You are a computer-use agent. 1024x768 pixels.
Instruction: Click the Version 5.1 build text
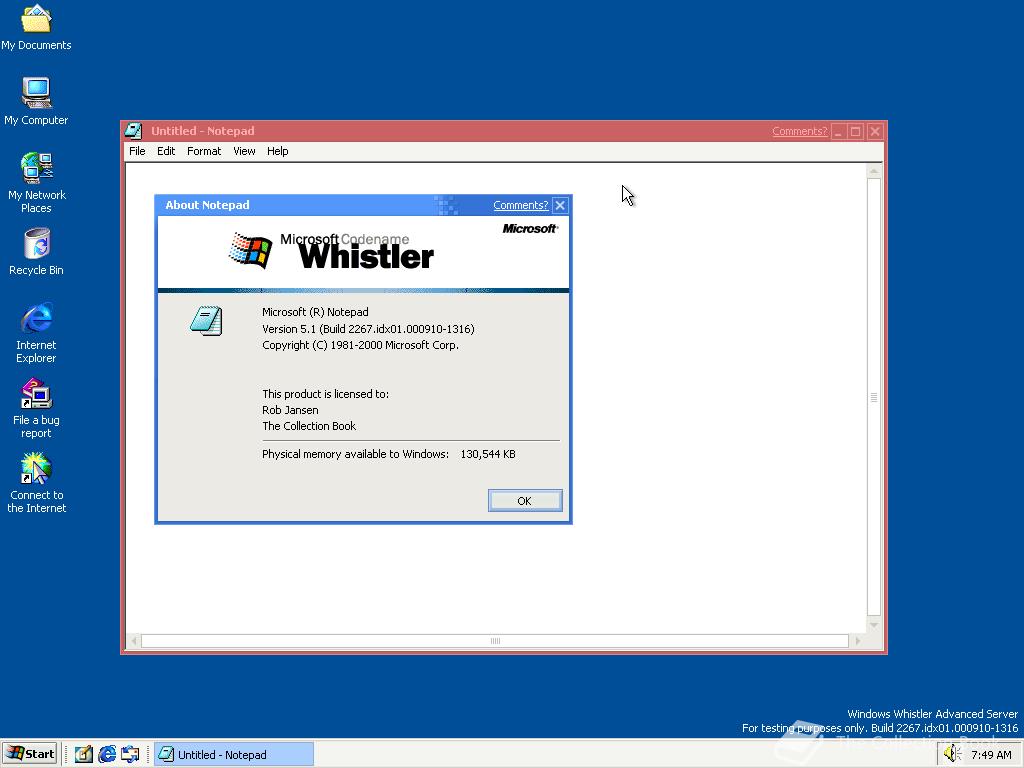point(368,328)
